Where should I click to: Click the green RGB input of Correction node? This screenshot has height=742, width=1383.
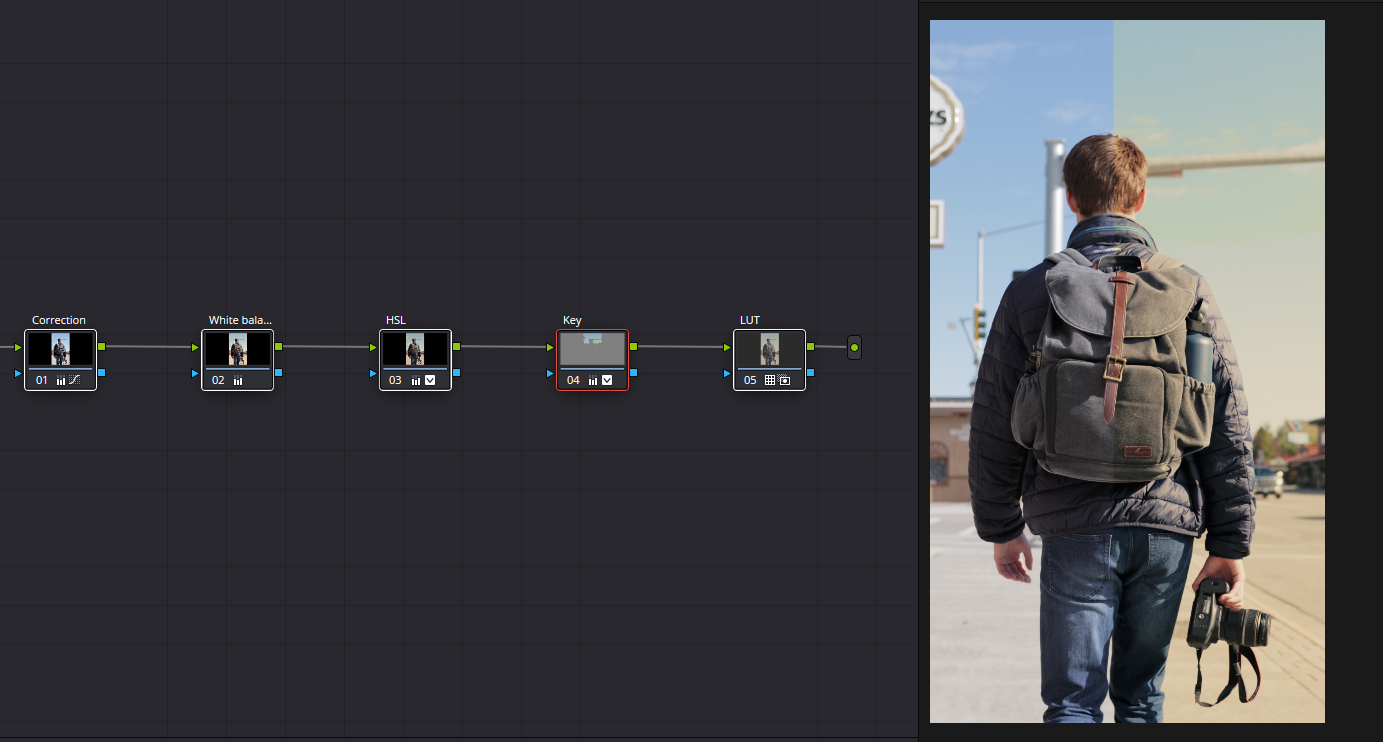(18, 347)
